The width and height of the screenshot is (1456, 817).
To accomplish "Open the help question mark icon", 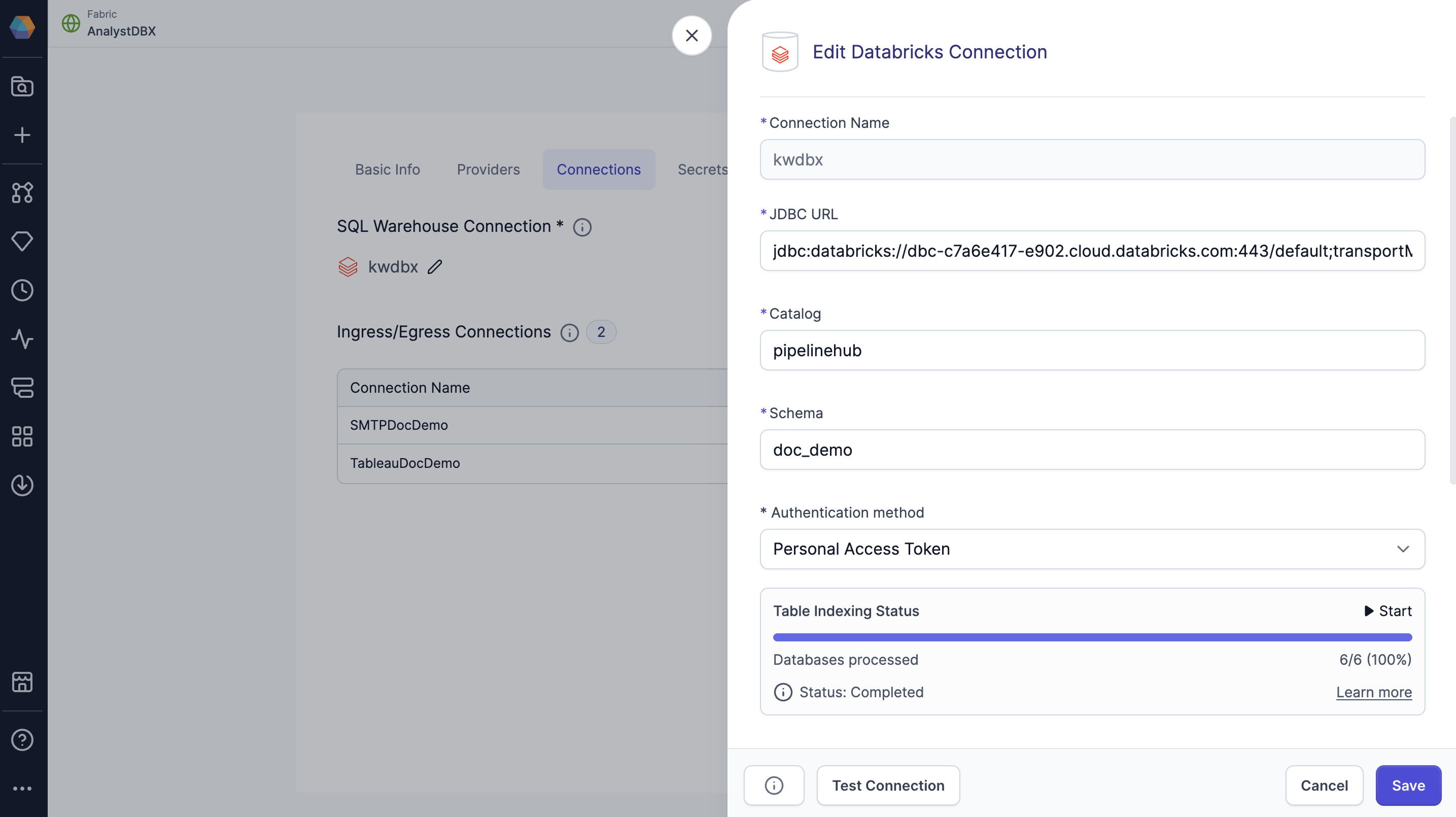I will click(23, 739).
